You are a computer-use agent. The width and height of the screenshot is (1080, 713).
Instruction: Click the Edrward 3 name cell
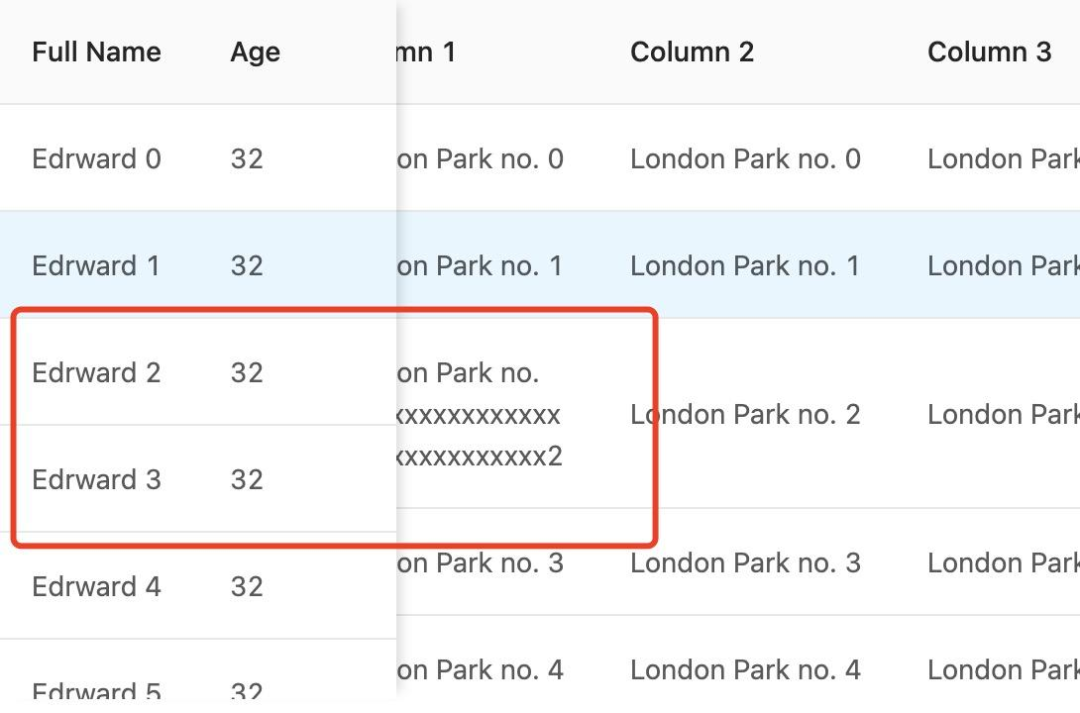point(96,480)
